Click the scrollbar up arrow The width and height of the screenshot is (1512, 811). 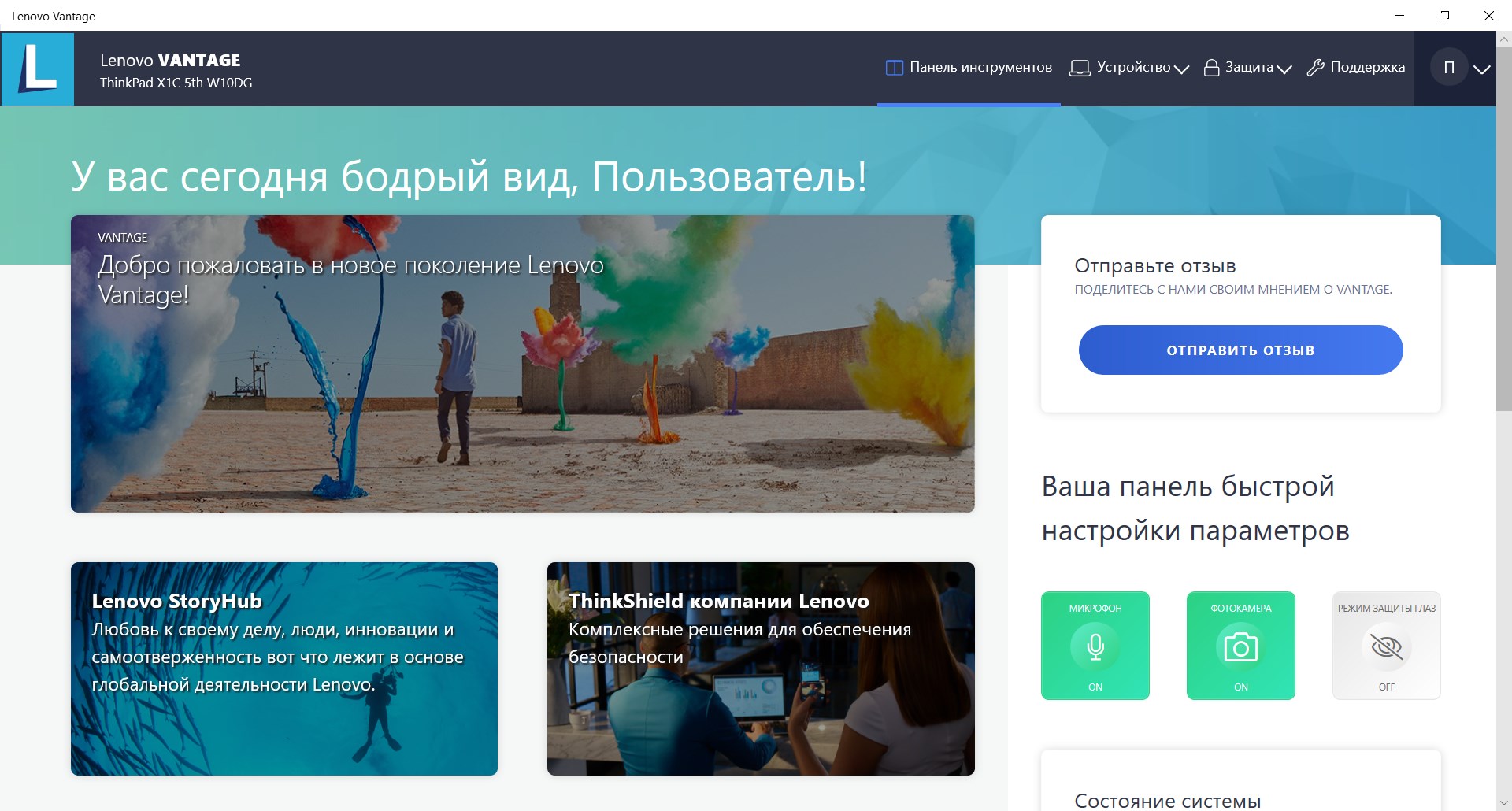[x=1504, y=39]
